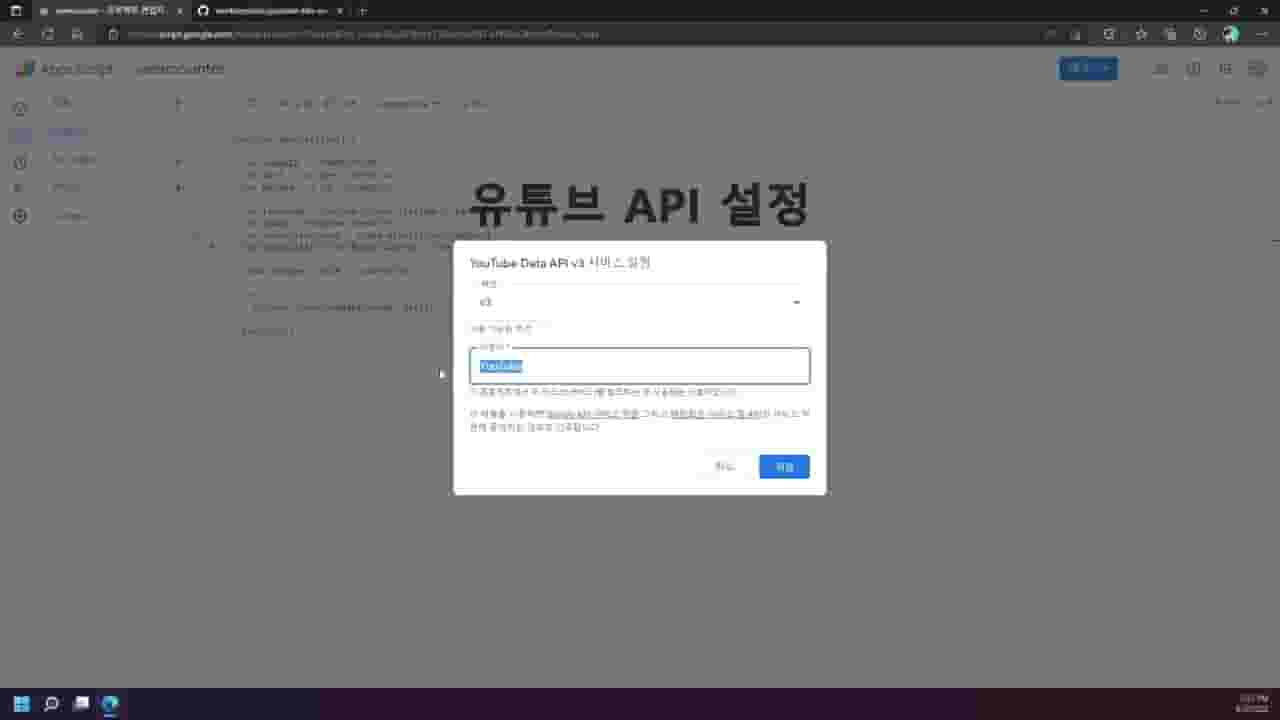Image resolution: width=1280 pixels, height=720 pixels.
Task: Open the Editor view in Apps Script sidebar
Action: [x=20, y=135]
